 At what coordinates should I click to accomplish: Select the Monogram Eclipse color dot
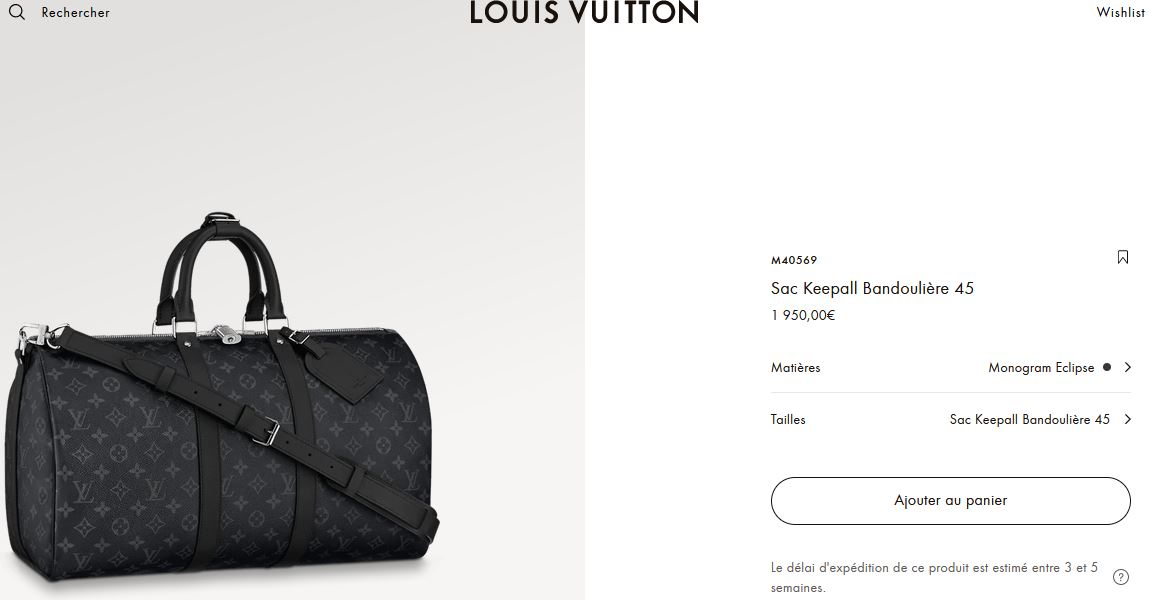(1107, 367)
